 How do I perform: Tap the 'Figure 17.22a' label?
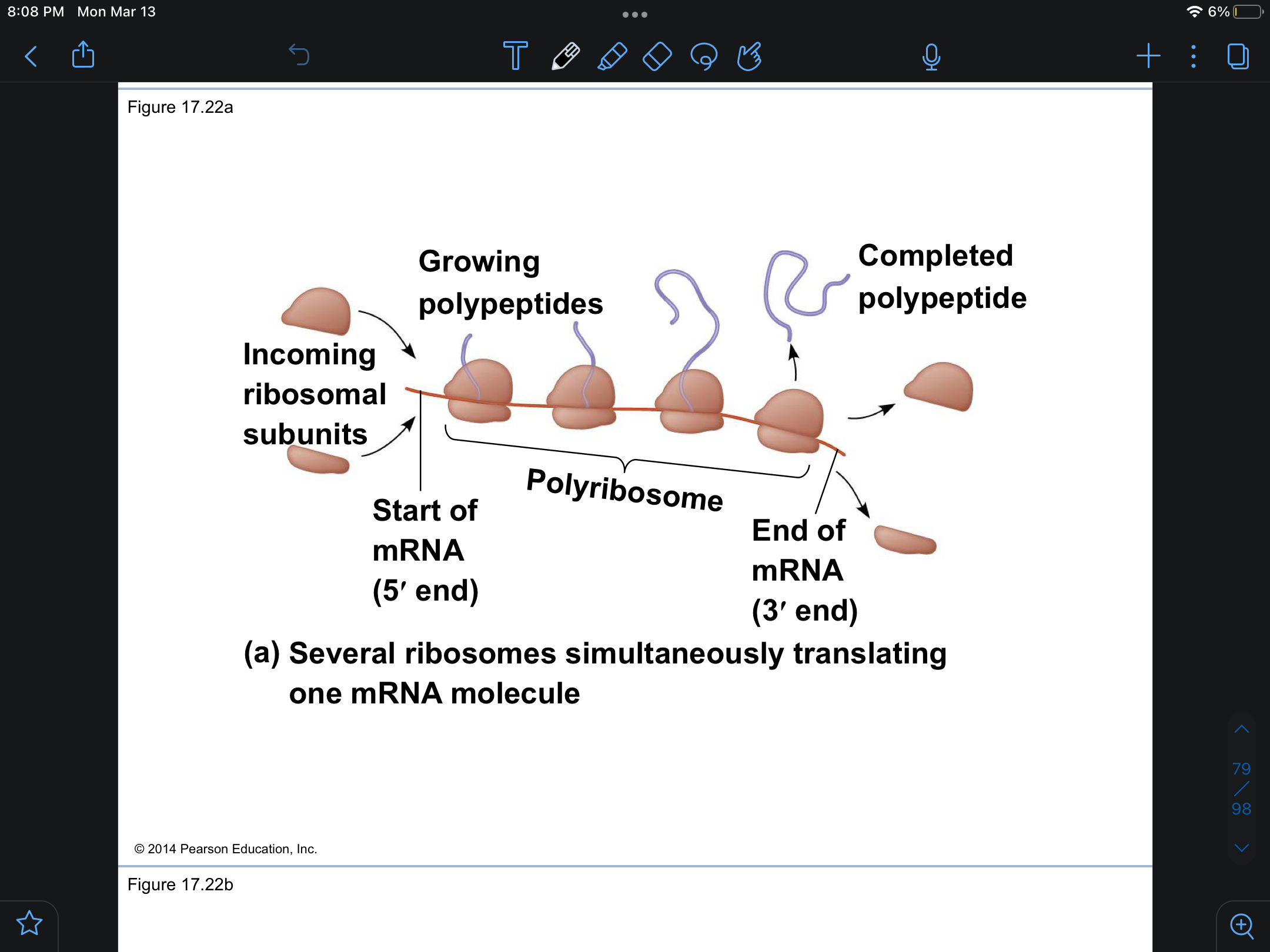click(x=180, y=107)
